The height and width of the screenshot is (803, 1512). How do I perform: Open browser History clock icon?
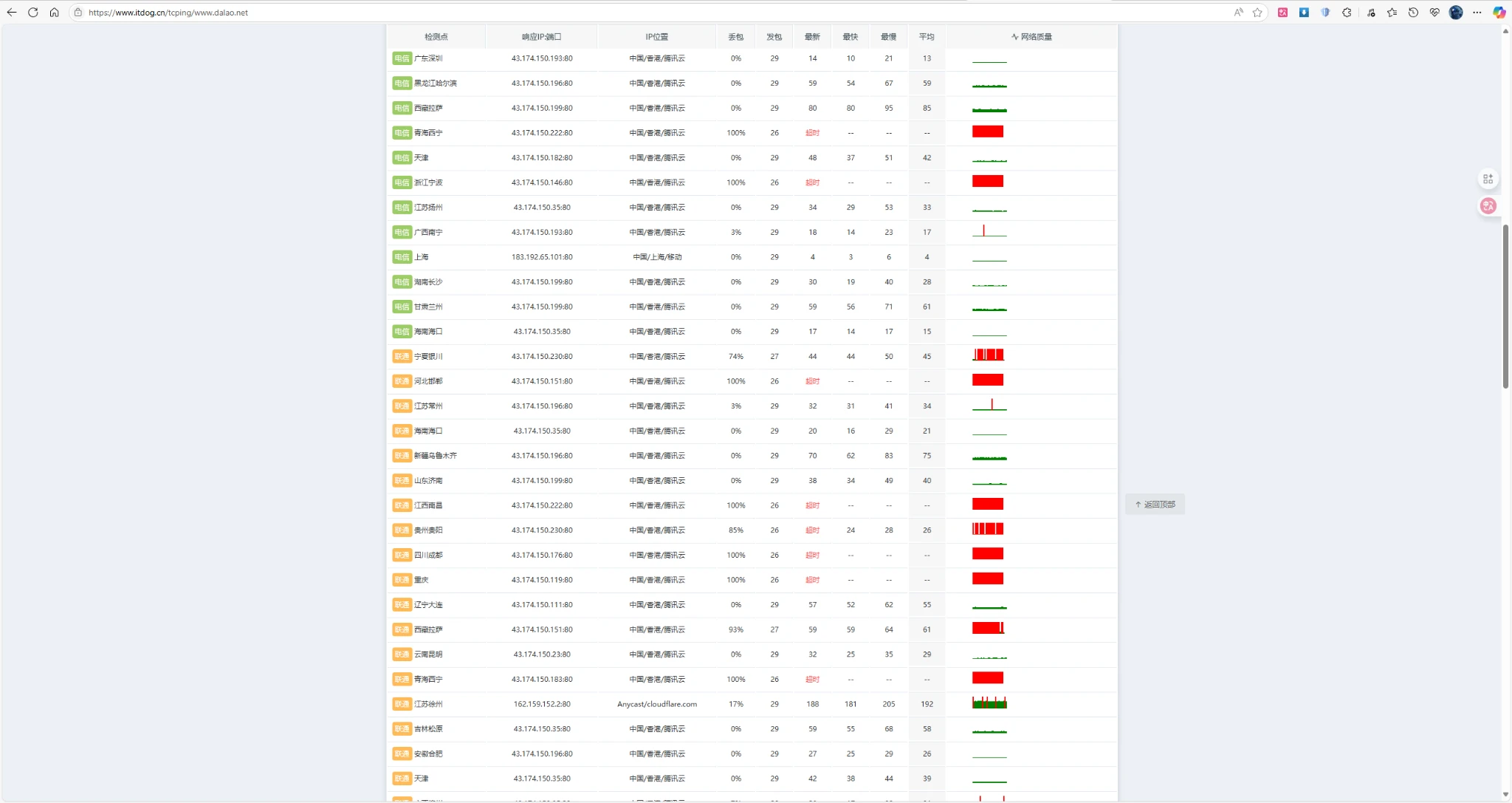[1413, 13]
